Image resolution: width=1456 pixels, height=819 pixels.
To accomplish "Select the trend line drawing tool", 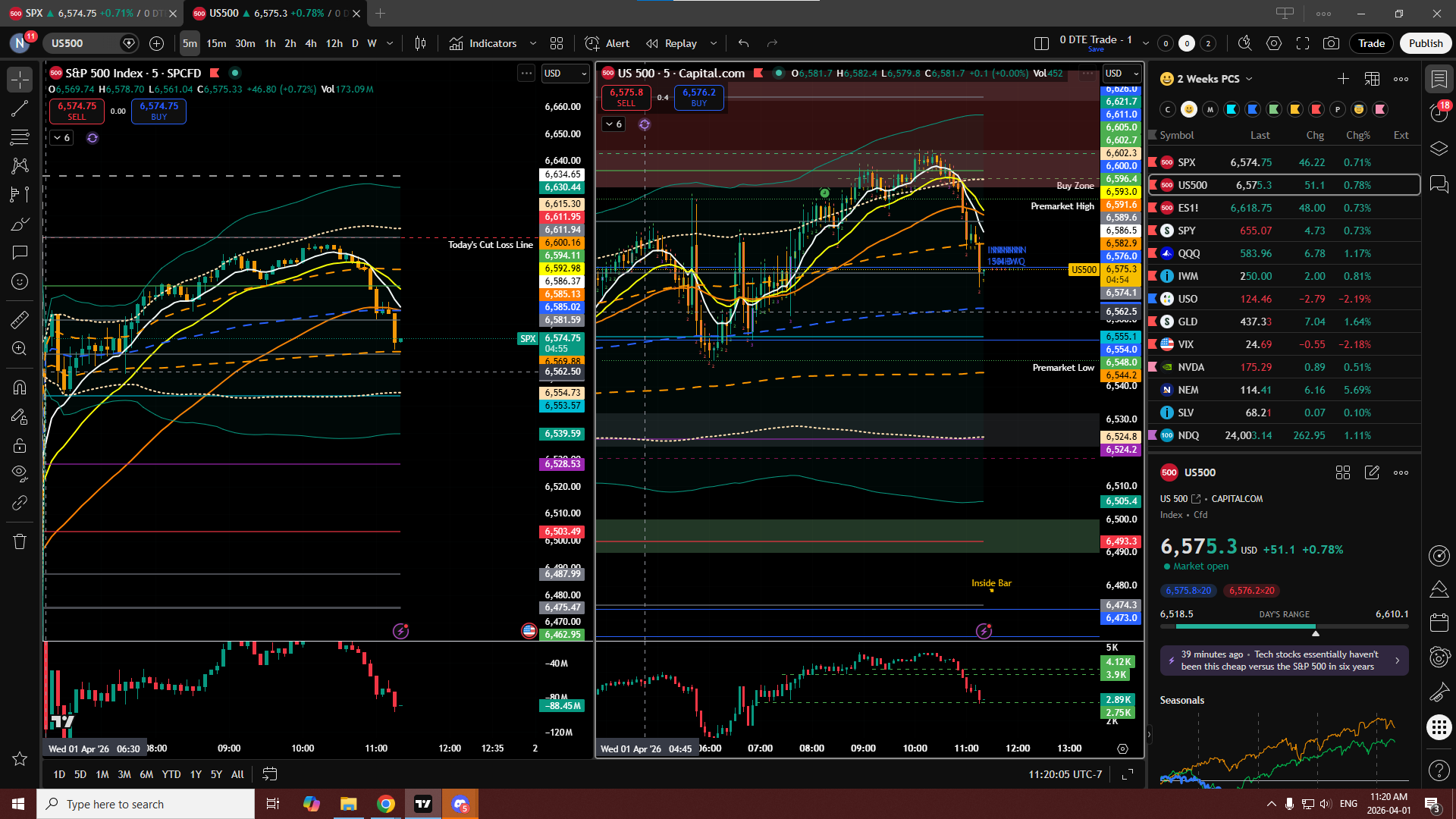I will (20, 108).
